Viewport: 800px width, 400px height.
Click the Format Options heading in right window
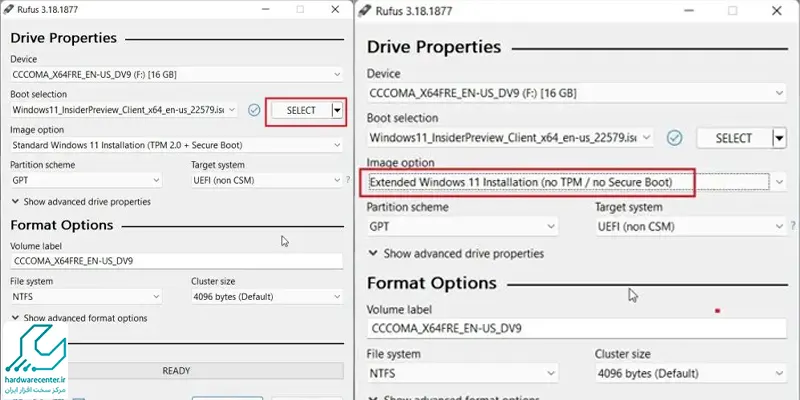[432, 283]
